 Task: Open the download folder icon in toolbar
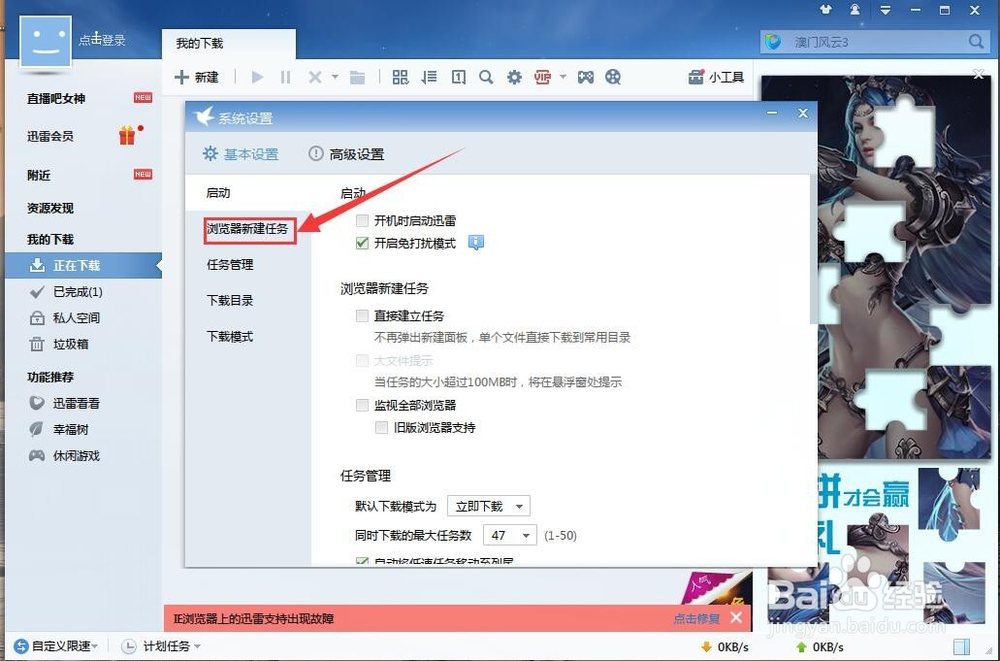357,77
